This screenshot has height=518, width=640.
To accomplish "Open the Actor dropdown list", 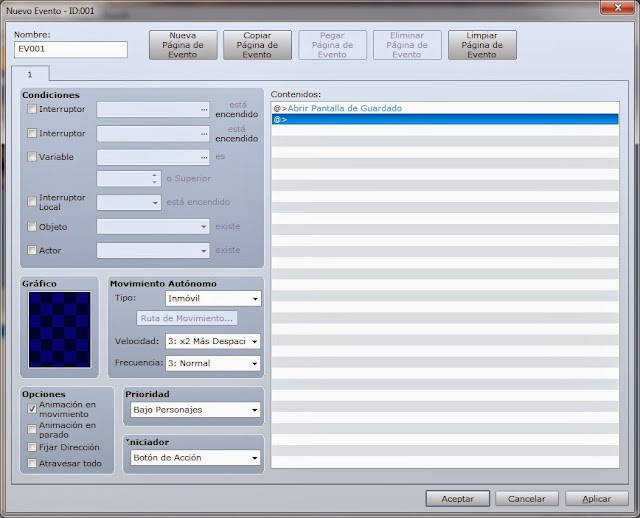I will point(153,251).
